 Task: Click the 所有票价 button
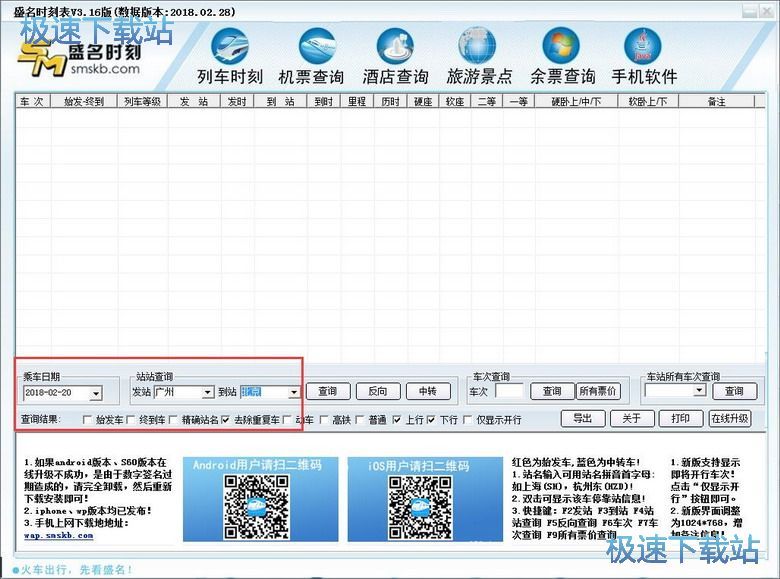coord(597,391)
